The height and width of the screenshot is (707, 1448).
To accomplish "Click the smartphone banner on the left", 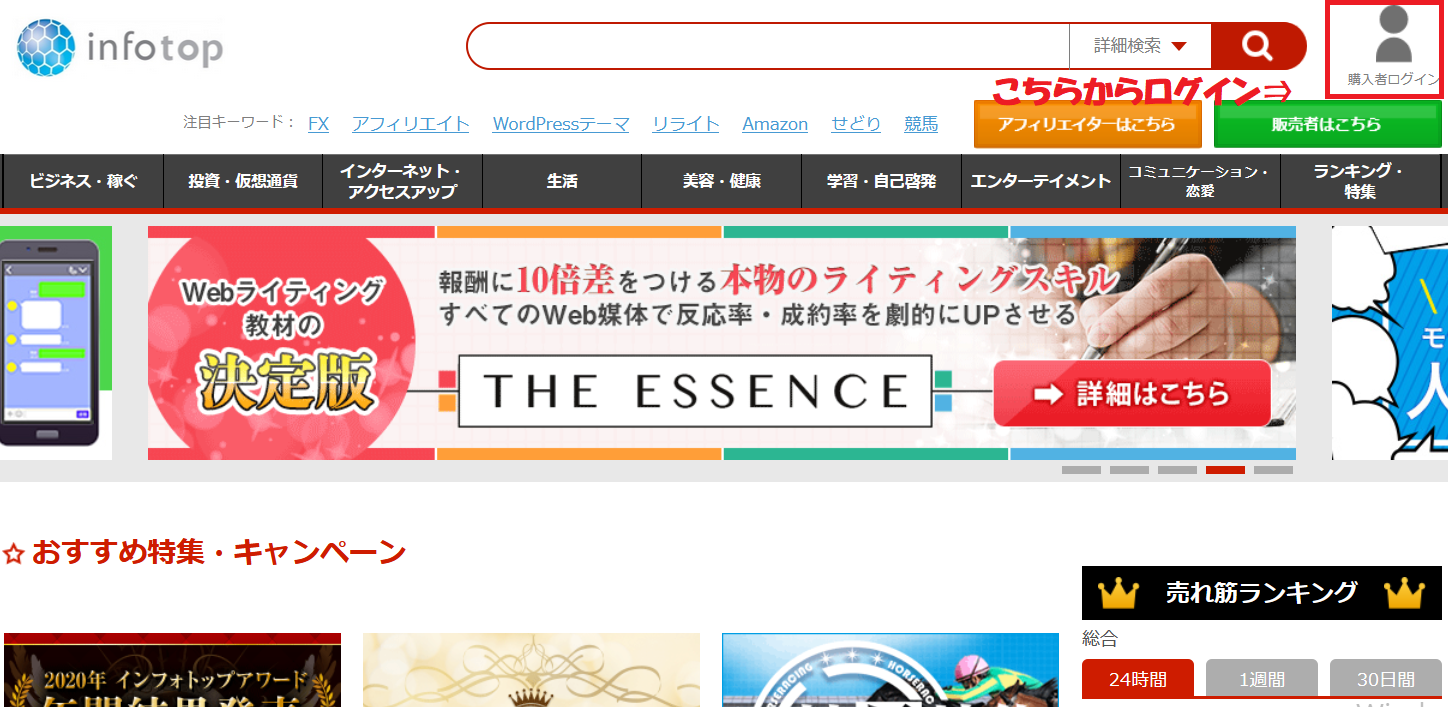I will (x=56, y=343).
